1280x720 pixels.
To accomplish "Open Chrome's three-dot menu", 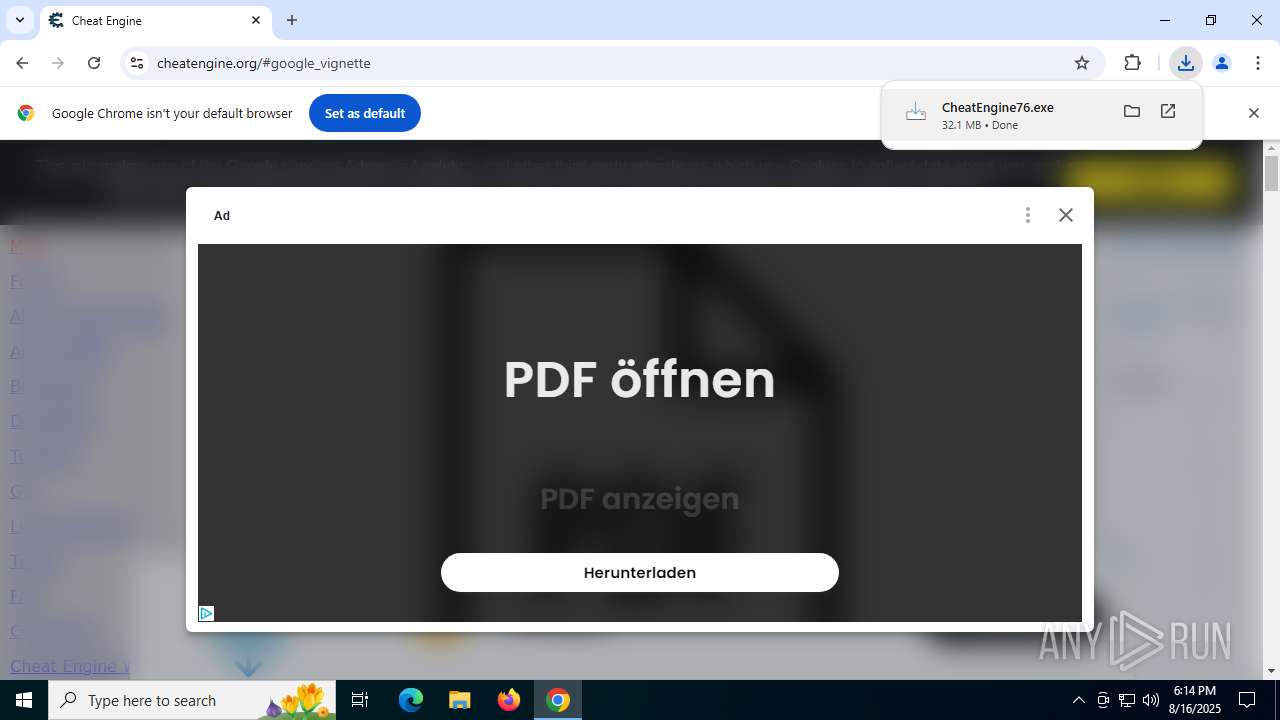I will [x=1258, y=63].
